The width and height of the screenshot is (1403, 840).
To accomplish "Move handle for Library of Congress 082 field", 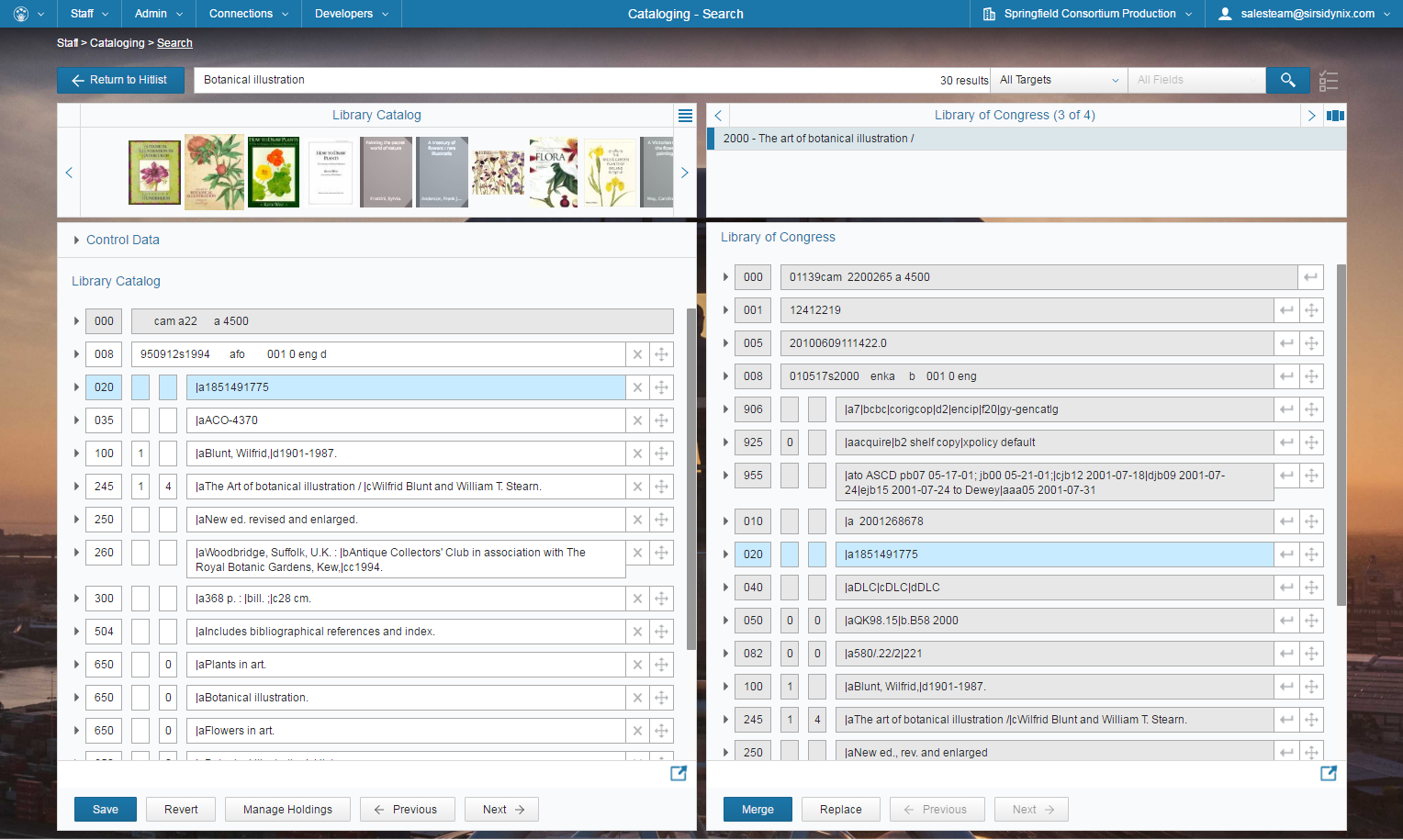I will click(1311, 654).
